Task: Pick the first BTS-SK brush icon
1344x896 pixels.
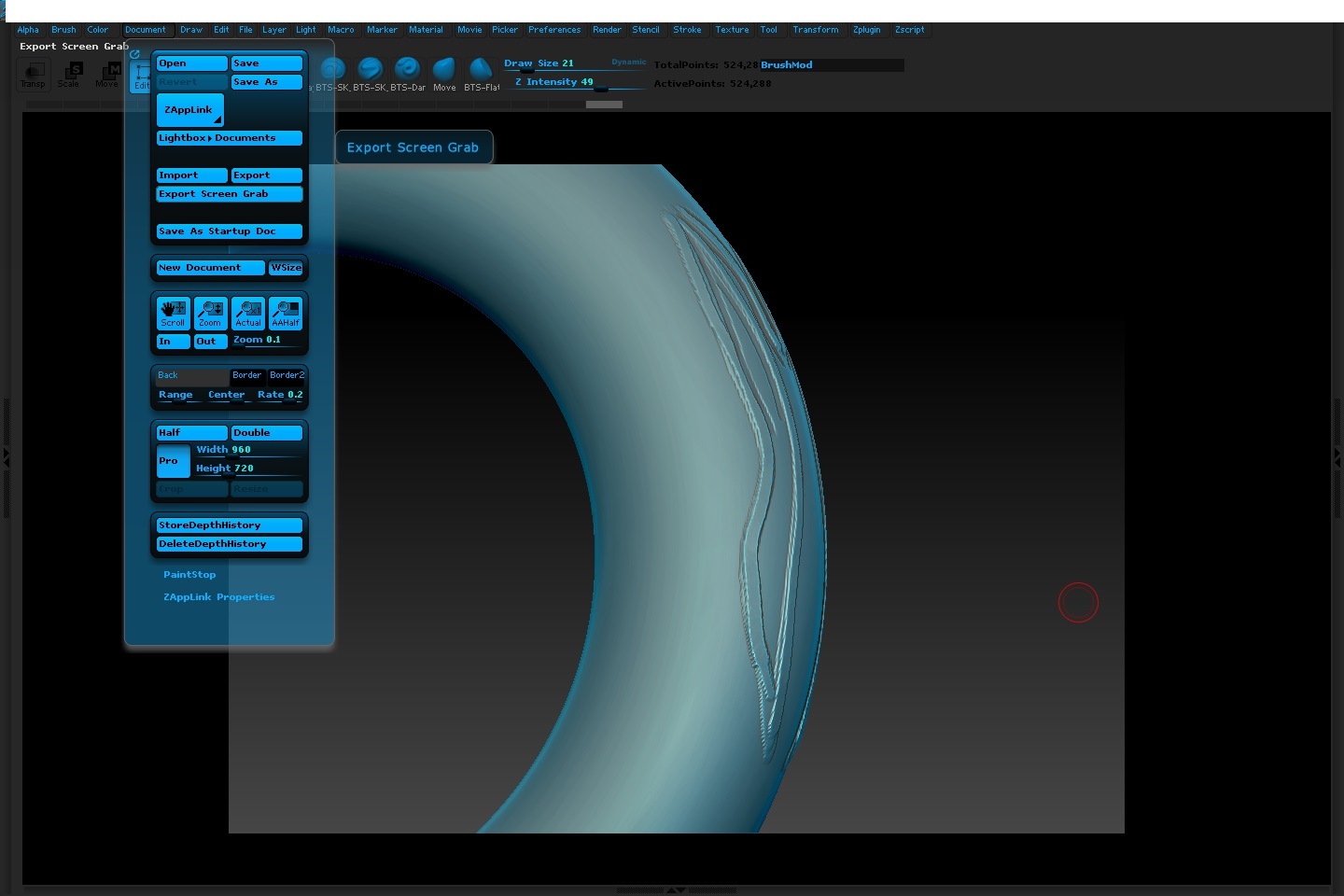Action: click(332, 75)
